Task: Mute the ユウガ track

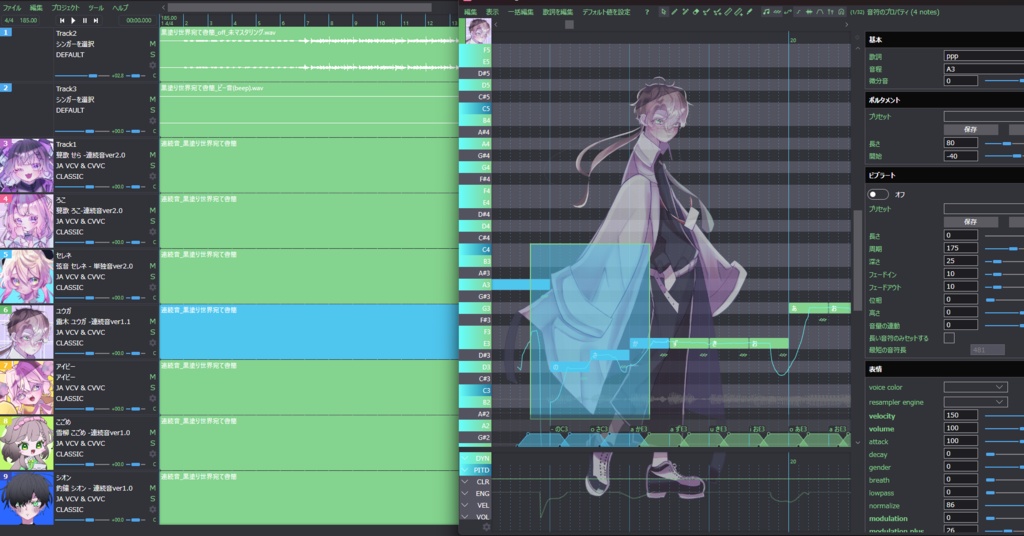Action: tap(153, 321)
